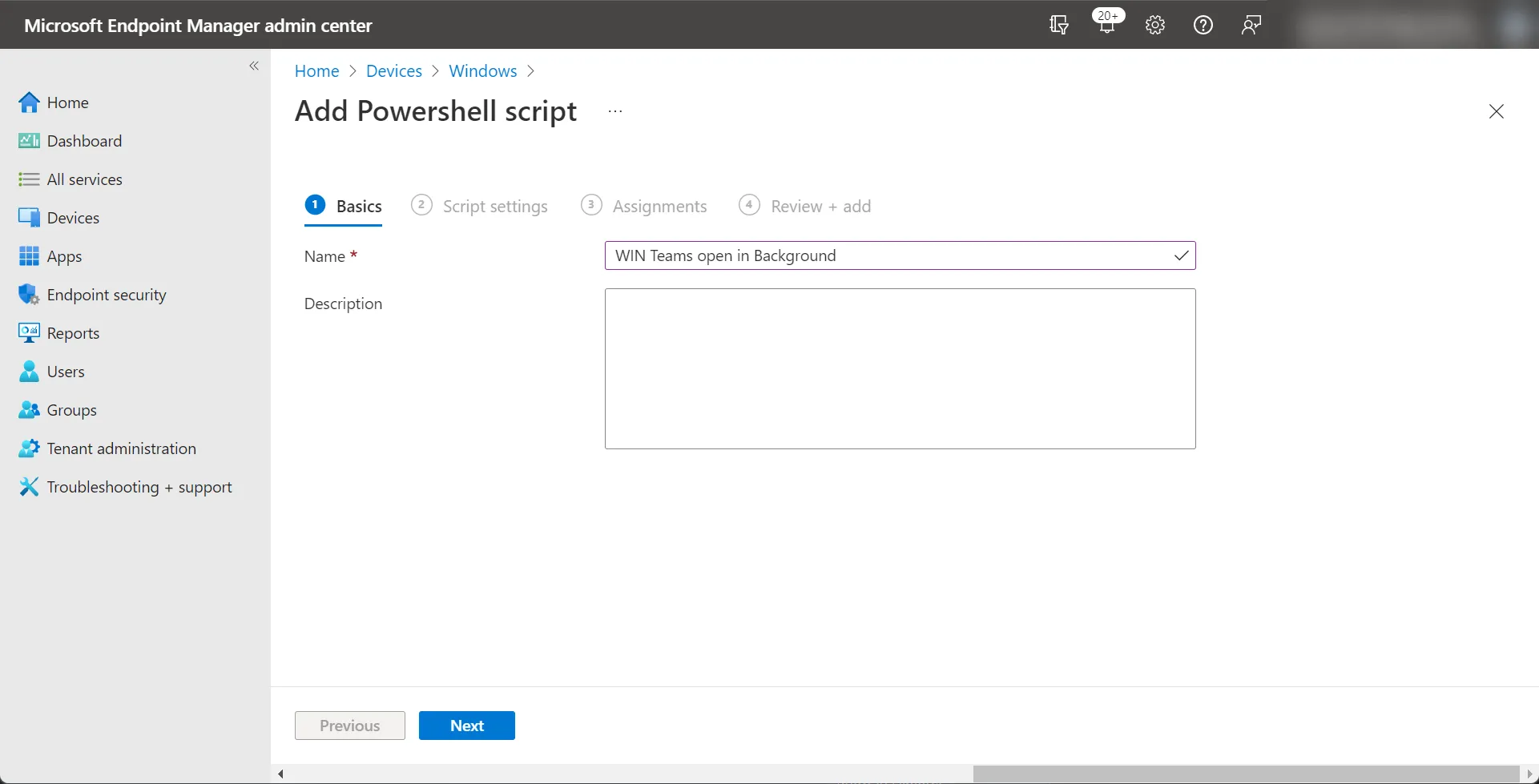
Task: Open the help question mark icon
Action: 1203,25
